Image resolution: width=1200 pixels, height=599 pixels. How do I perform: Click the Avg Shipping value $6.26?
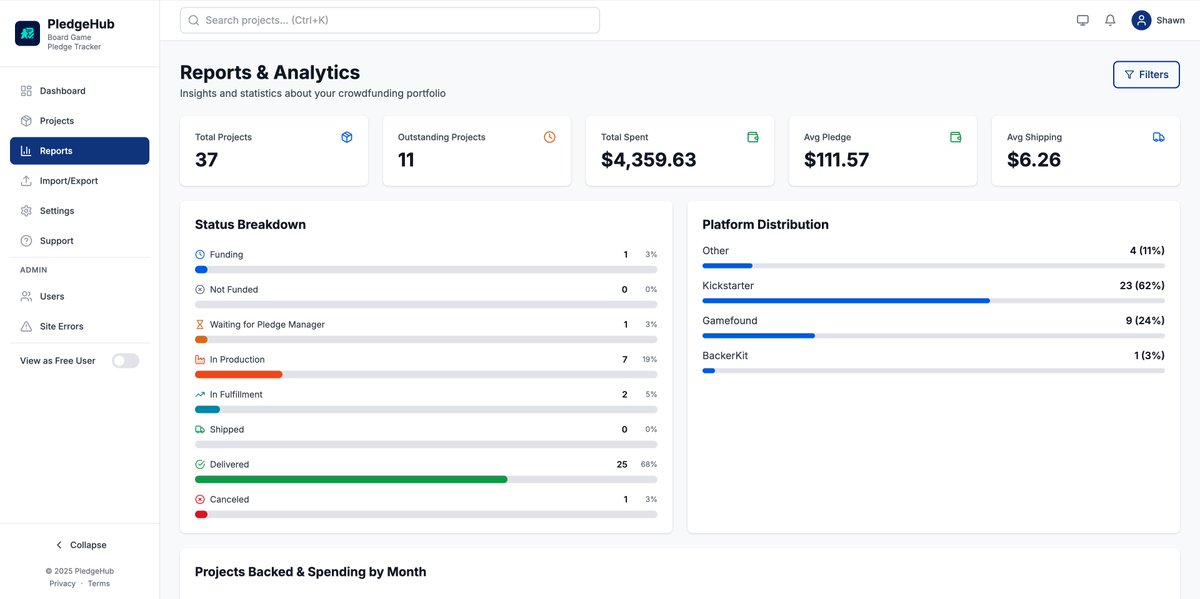(1034, 160)
